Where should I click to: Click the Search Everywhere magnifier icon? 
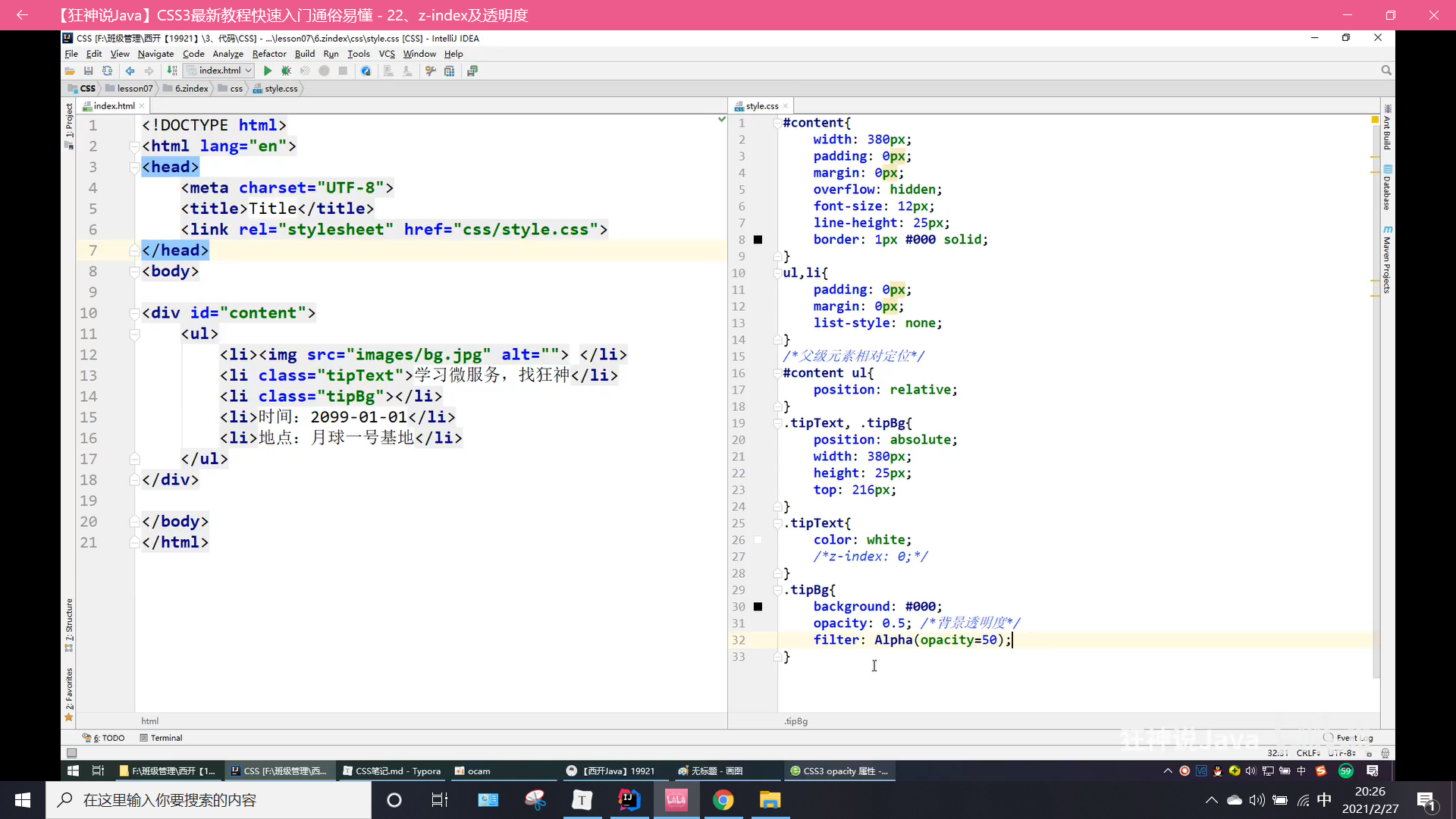[x=1386, y=71]
